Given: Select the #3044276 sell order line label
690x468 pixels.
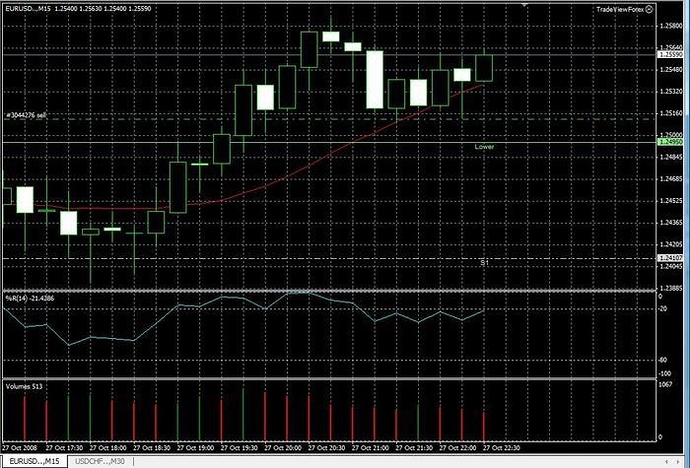Looking at the screenshot, I should click(x=26, y=115).
